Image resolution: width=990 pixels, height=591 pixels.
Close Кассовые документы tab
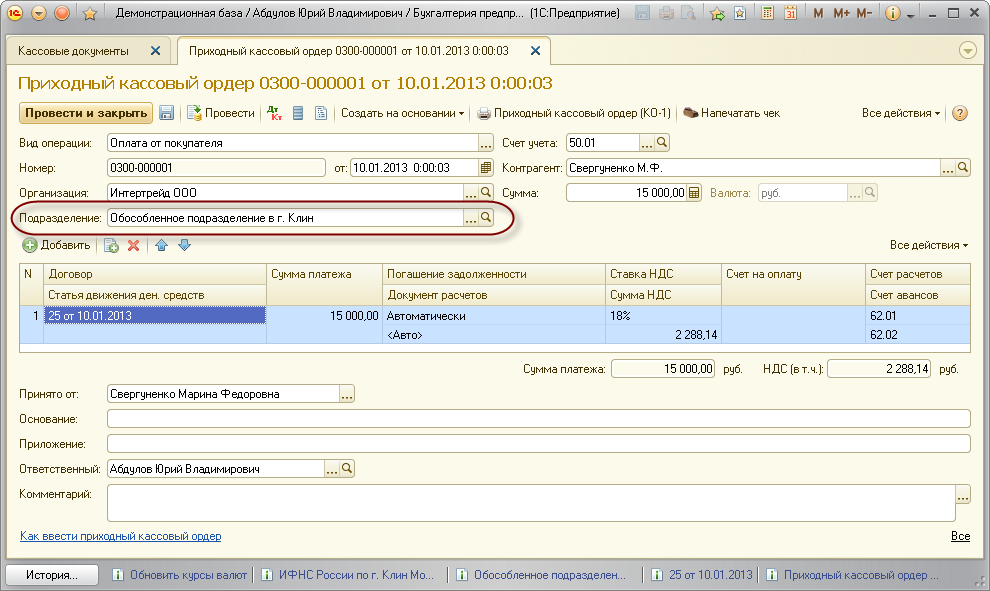(155, 51)
